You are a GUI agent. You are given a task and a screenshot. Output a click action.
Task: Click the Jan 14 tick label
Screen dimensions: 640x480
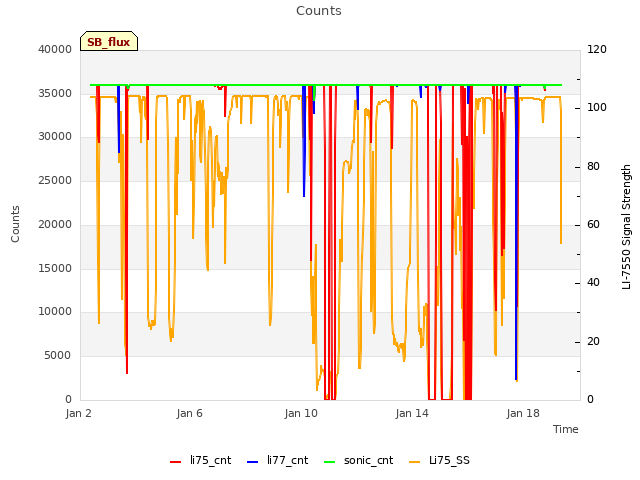pyautogui.click(x=412, y=413)
